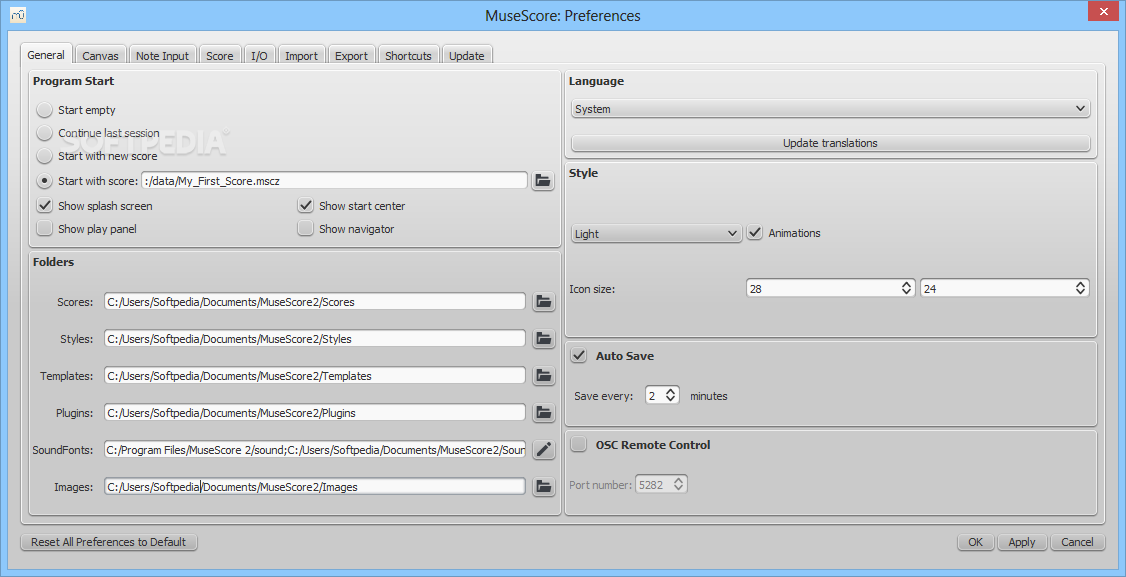The width and height of the screenshot is (1126, 577).
Task: Click Reset All Preferences to Default
Action: [x=108, y=542]
